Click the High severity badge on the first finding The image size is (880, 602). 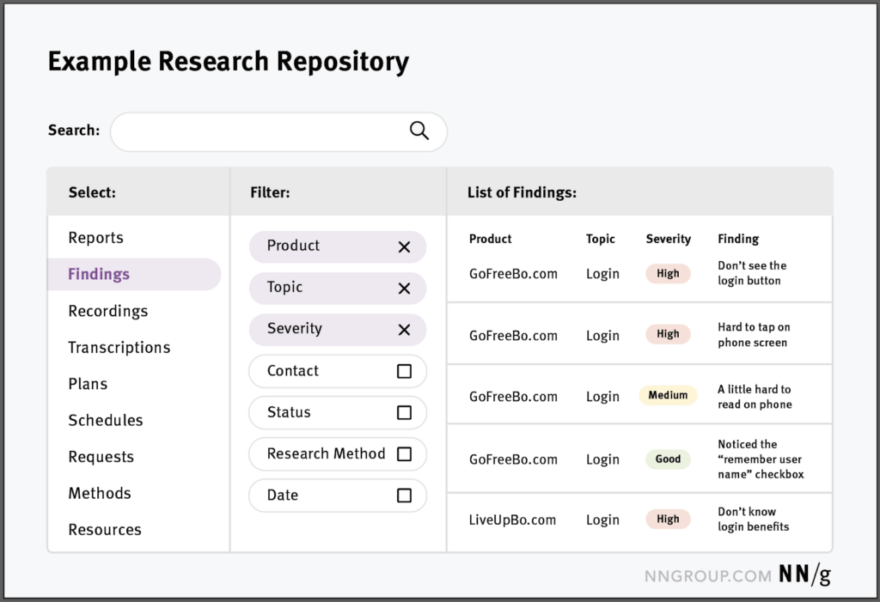click(x=667, y=273)
